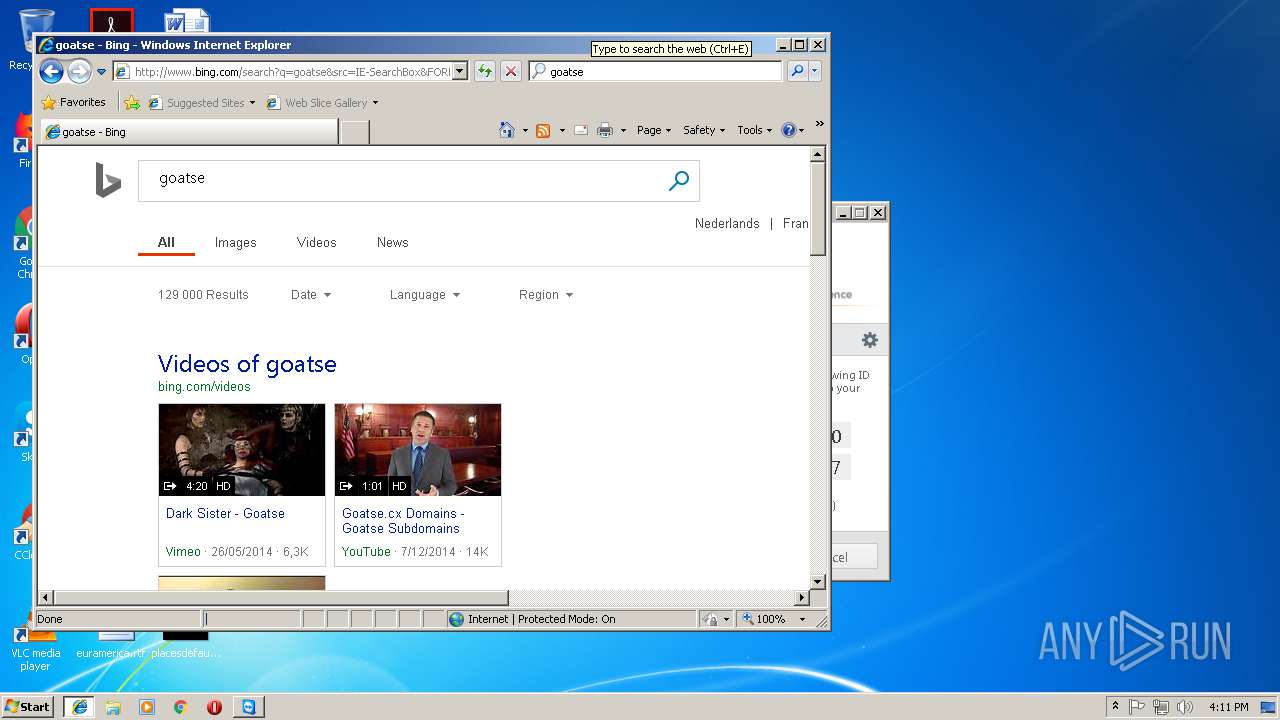
Task: Switch to the Images tab
Action: tap(236, 242)
